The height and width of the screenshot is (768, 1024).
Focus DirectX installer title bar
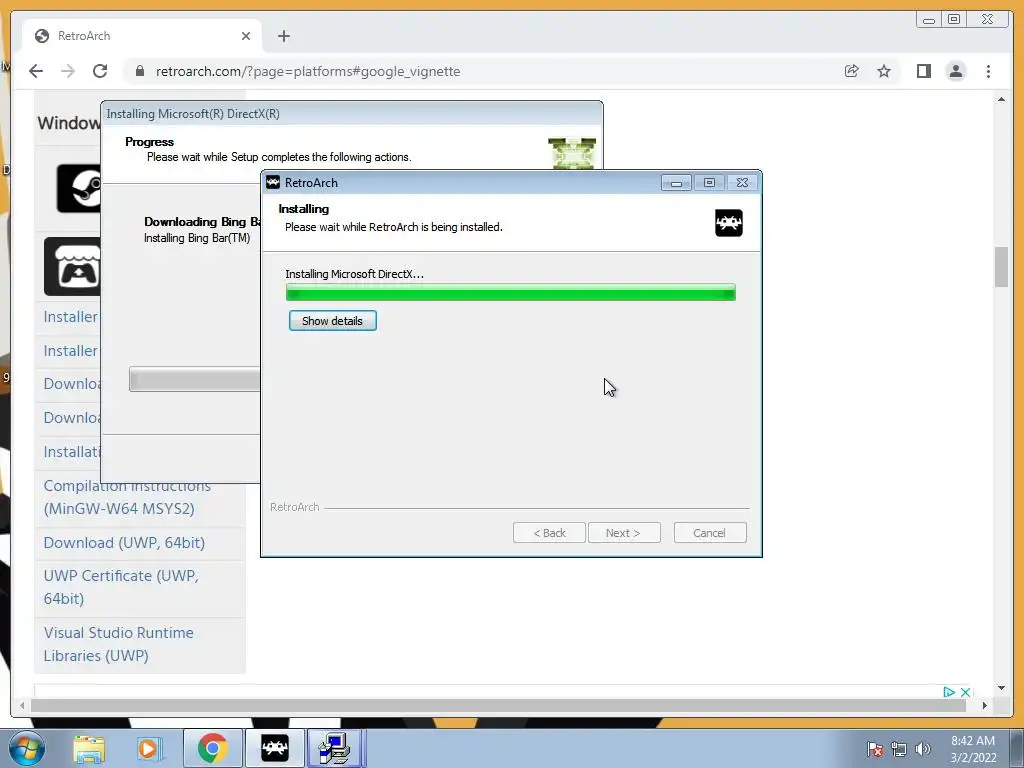351,114
